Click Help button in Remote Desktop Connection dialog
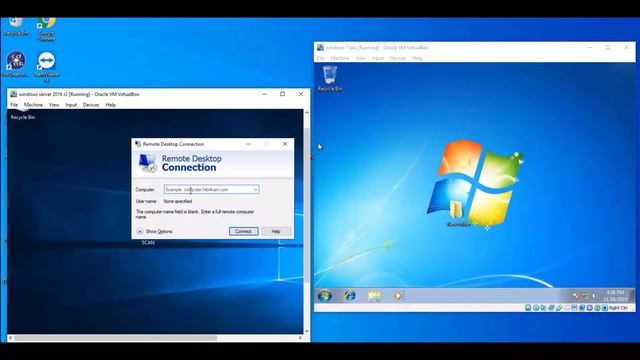 click(276, 231)
